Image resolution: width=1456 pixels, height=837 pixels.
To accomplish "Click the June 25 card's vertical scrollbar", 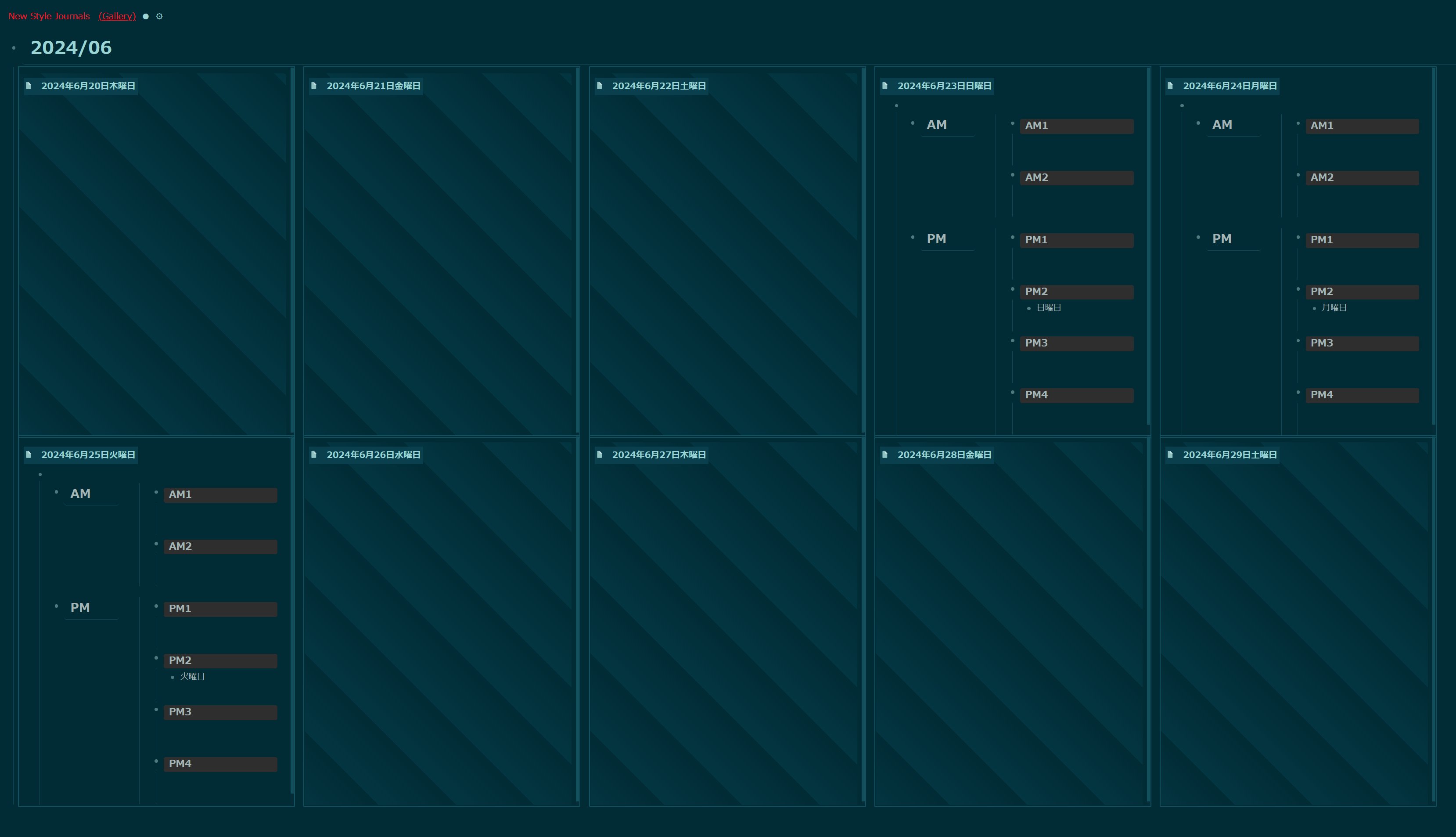I will 292,615.
